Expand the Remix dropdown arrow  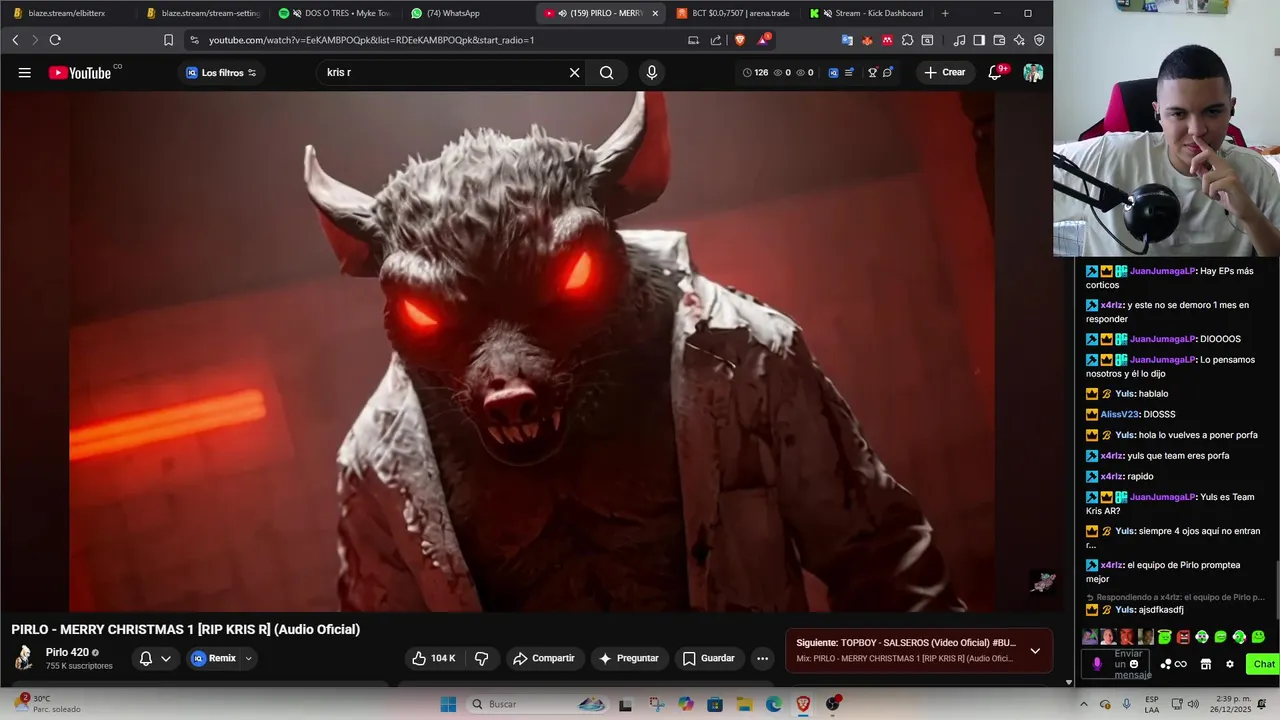point(248,658)
